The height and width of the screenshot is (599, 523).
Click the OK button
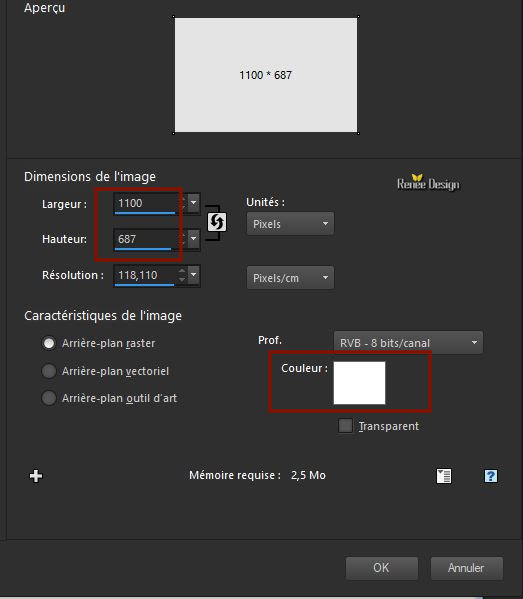pyautogui.click(x=382, y=568)
